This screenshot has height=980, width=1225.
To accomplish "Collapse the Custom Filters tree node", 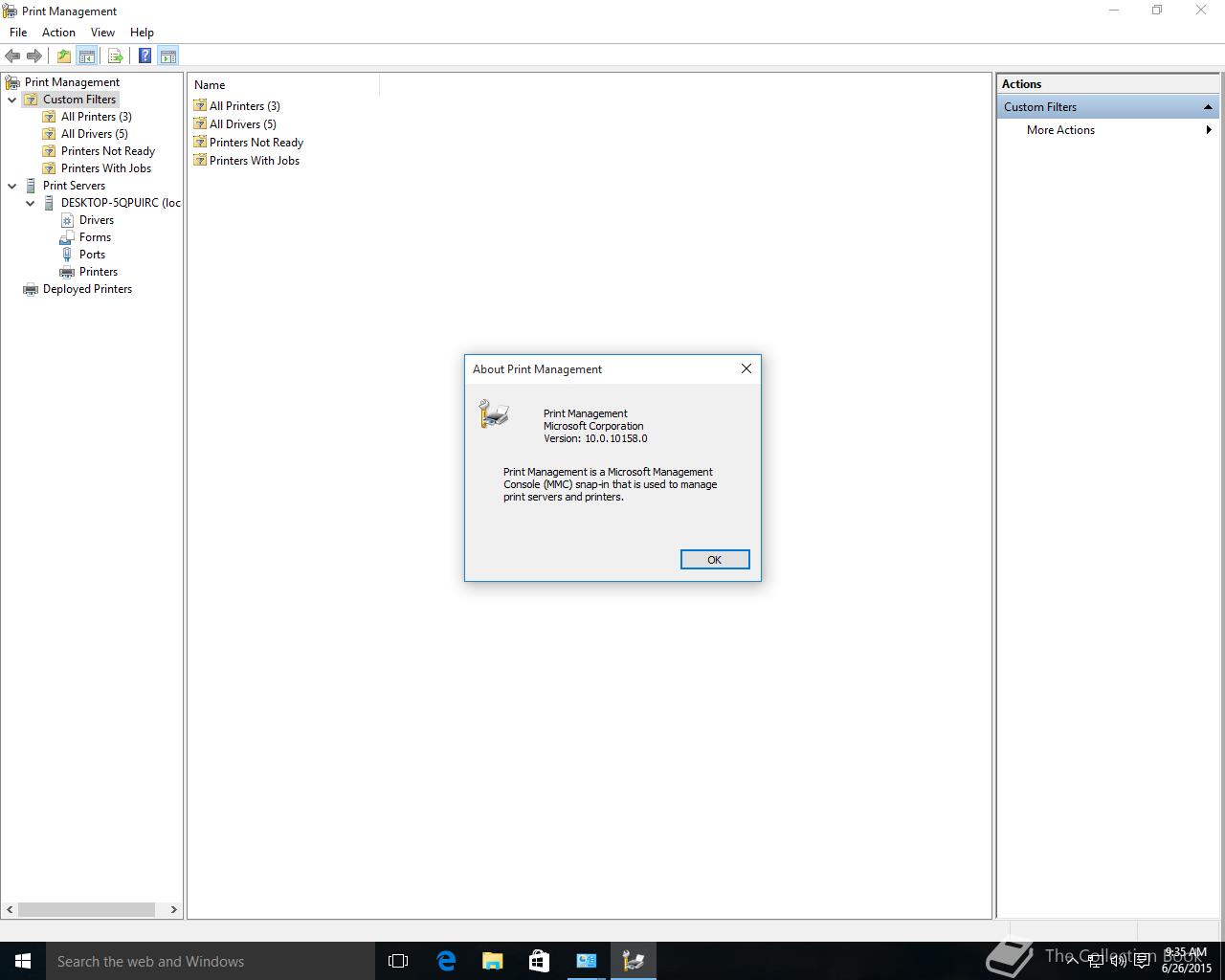I will point(12,100).
